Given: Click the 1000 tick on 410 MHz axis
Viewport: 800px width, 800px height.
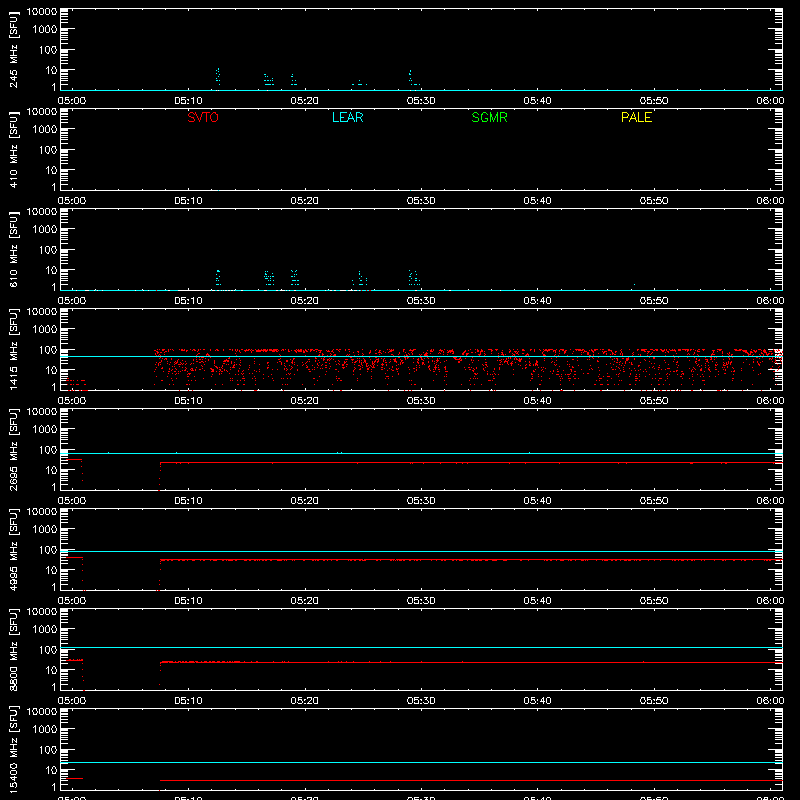Looking at the screenshot, I should click(x=45, y=129).
